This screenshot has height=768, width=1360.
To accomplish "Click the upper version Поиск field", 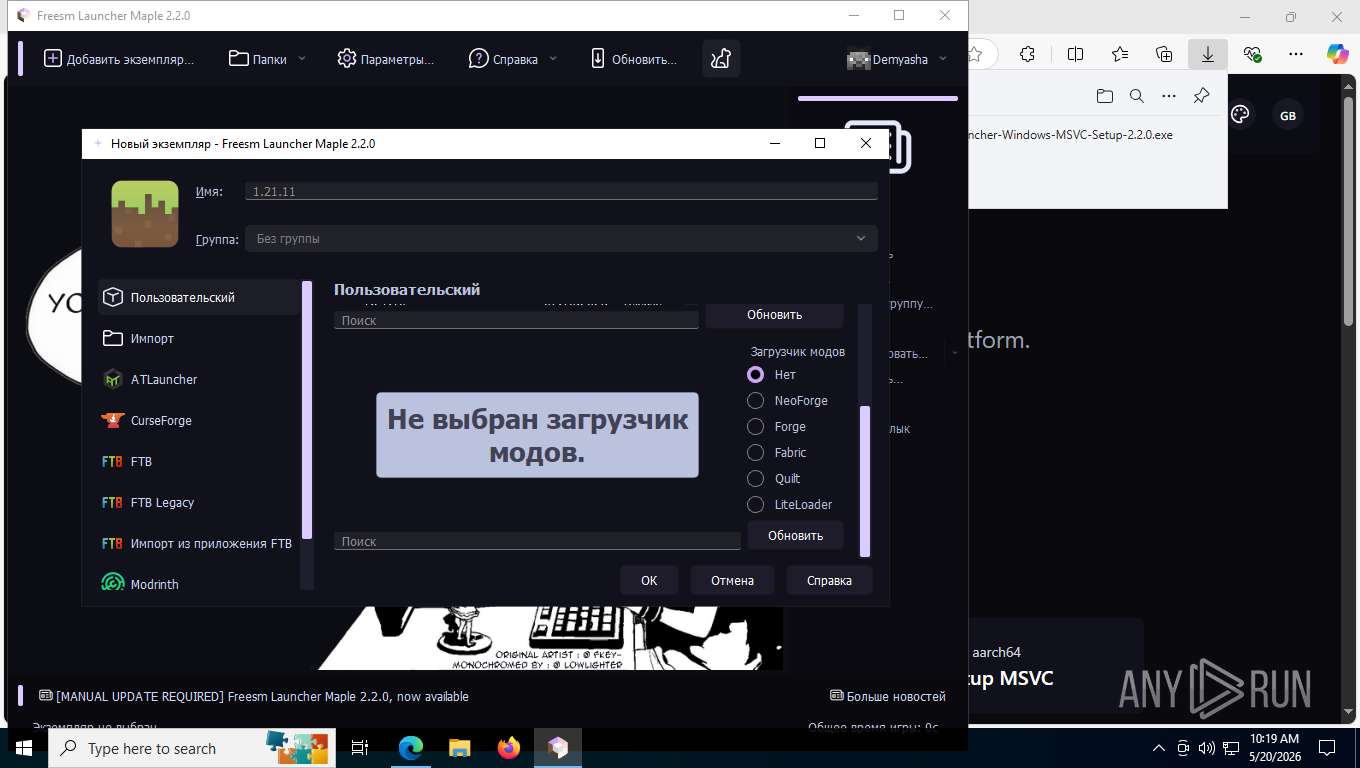I will (x=516, y=320).
